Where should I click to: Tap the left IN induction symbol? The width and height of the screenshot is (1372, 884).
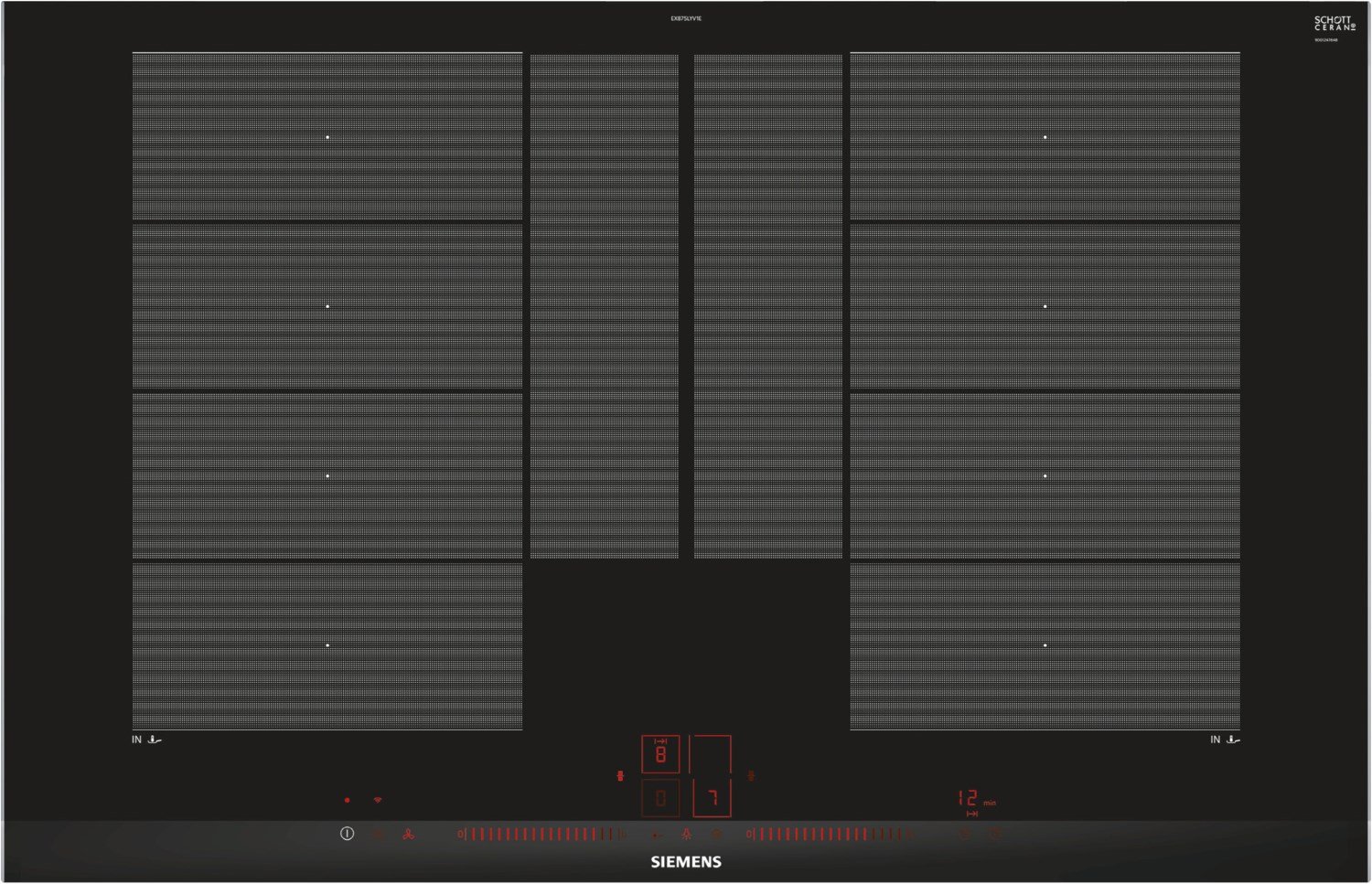pos(146,740)
